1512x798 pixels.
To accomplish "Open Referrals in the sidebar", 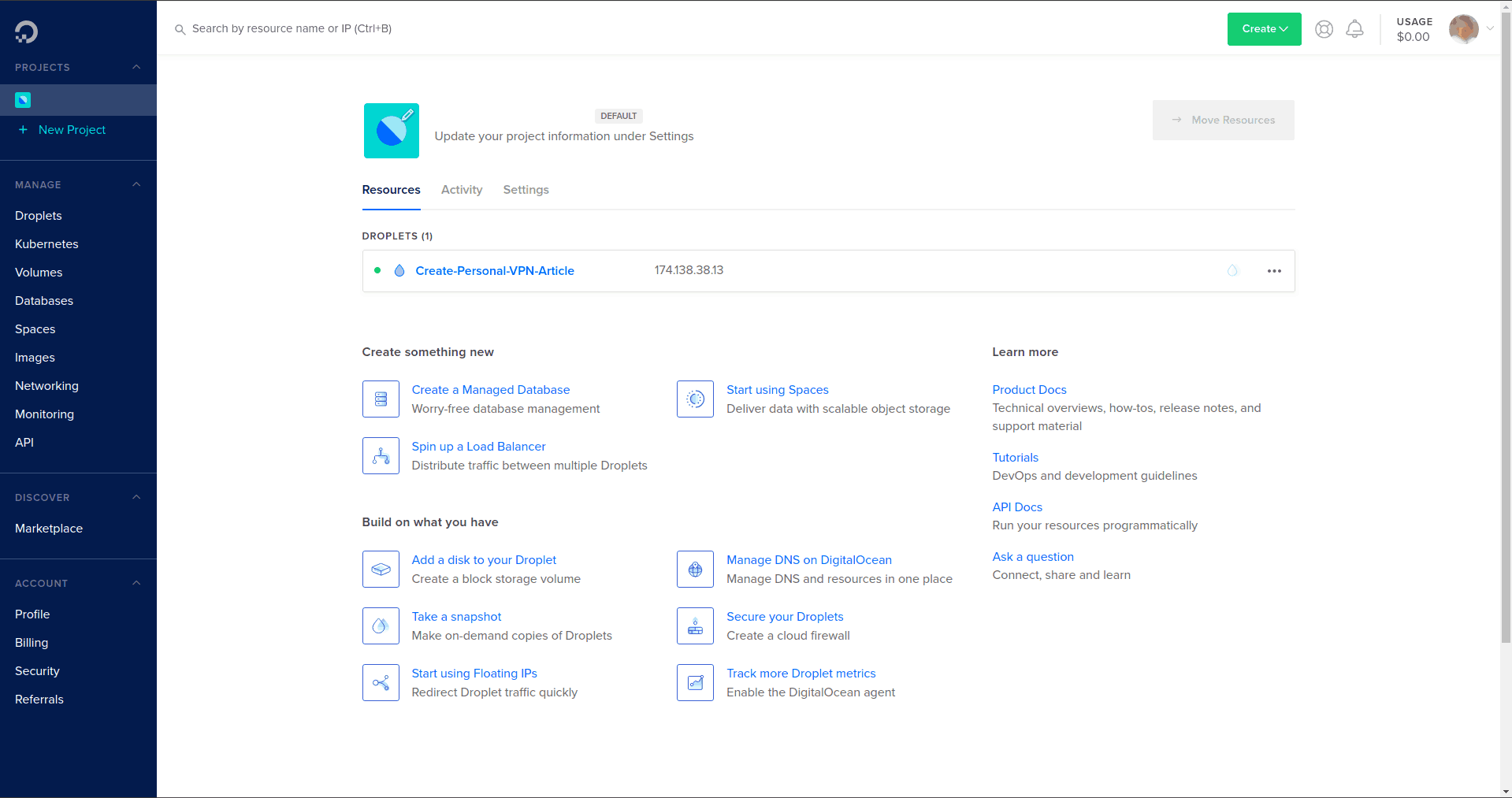I will point(39,700).
